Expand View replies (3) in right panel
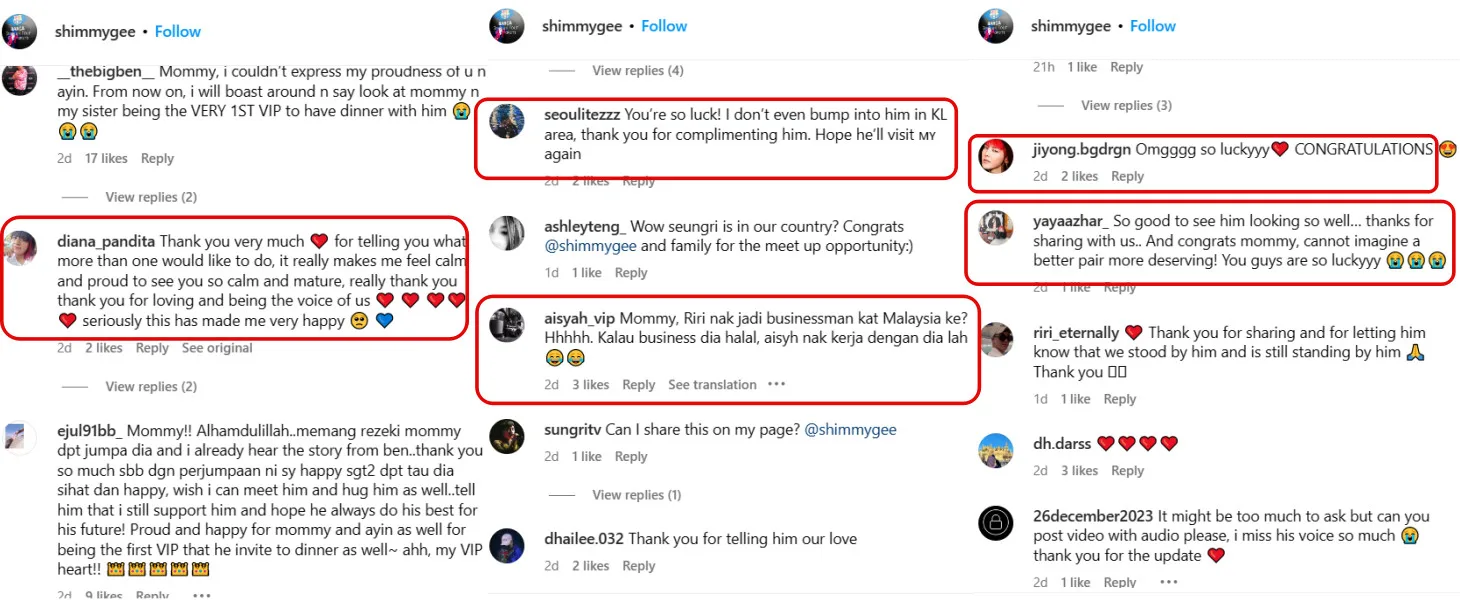This screenshot has width=1460, height=600. pyautogui.click(x=1126, y=105)
